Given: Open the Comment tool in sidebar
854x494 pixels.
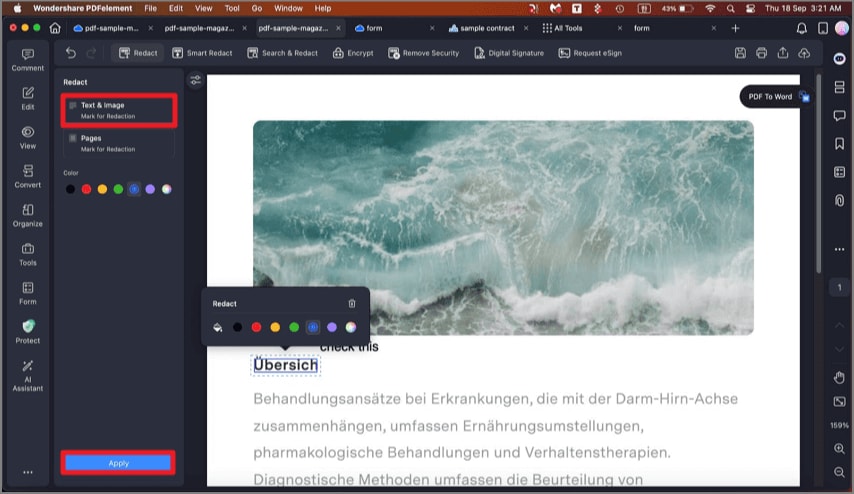Looking at the screenshot, I should point(28,60).
